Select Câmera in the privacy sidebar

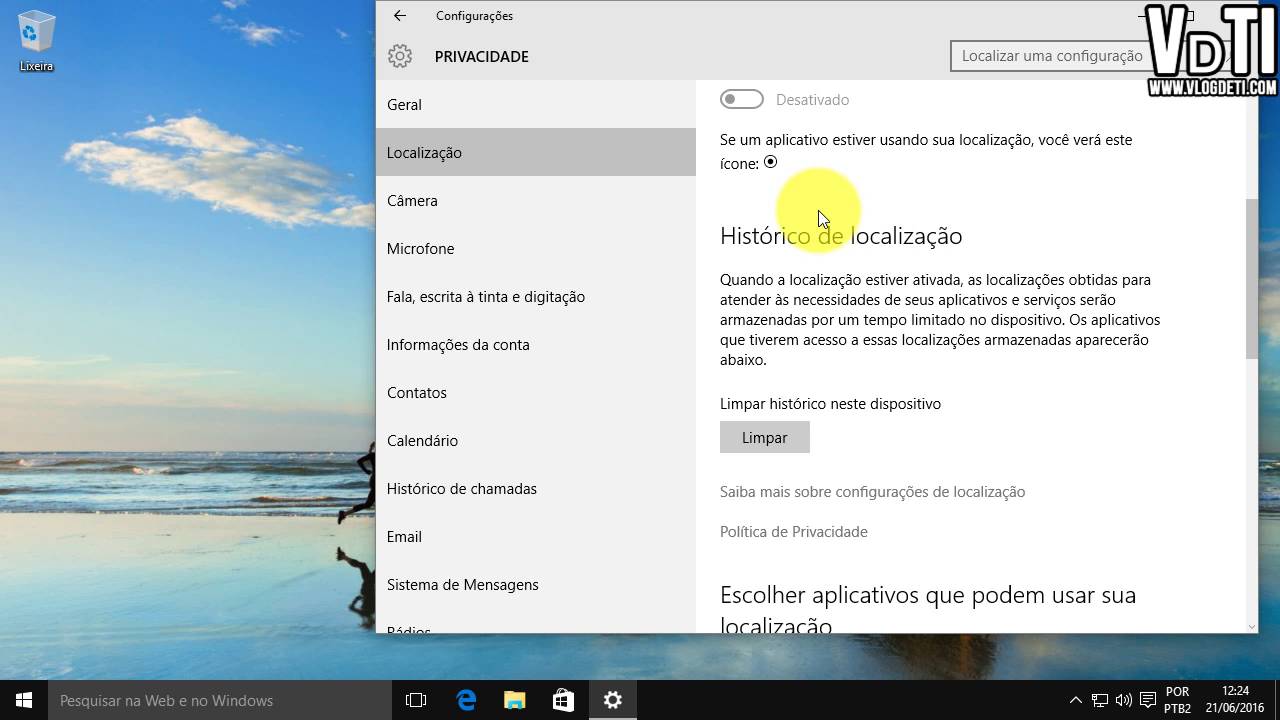coord(412,200)
